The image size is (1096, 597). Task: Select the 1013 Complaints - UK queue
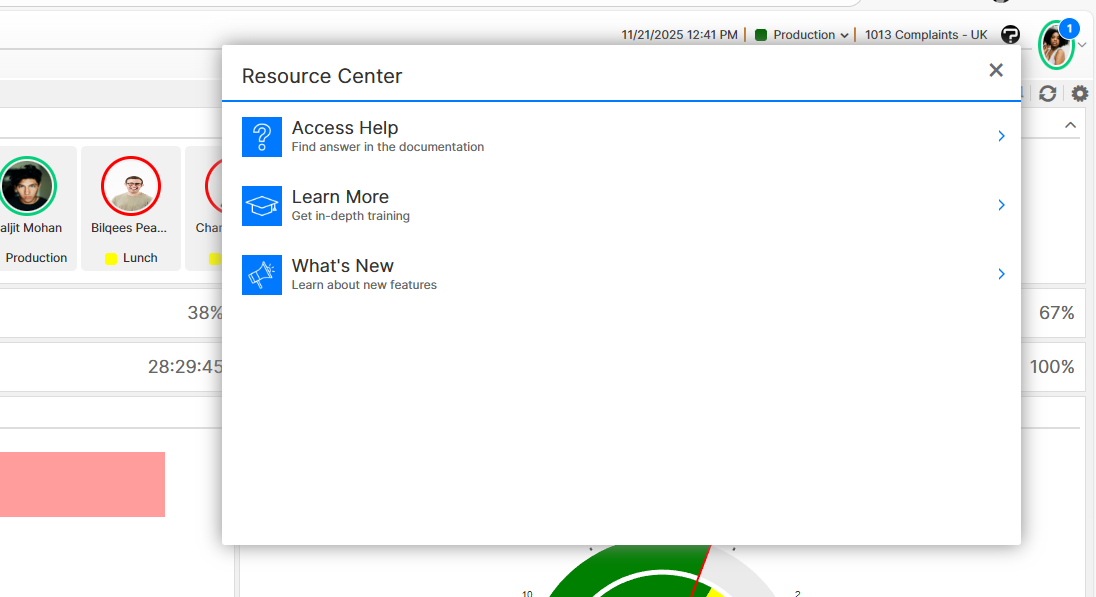click(x=926, y=34)
